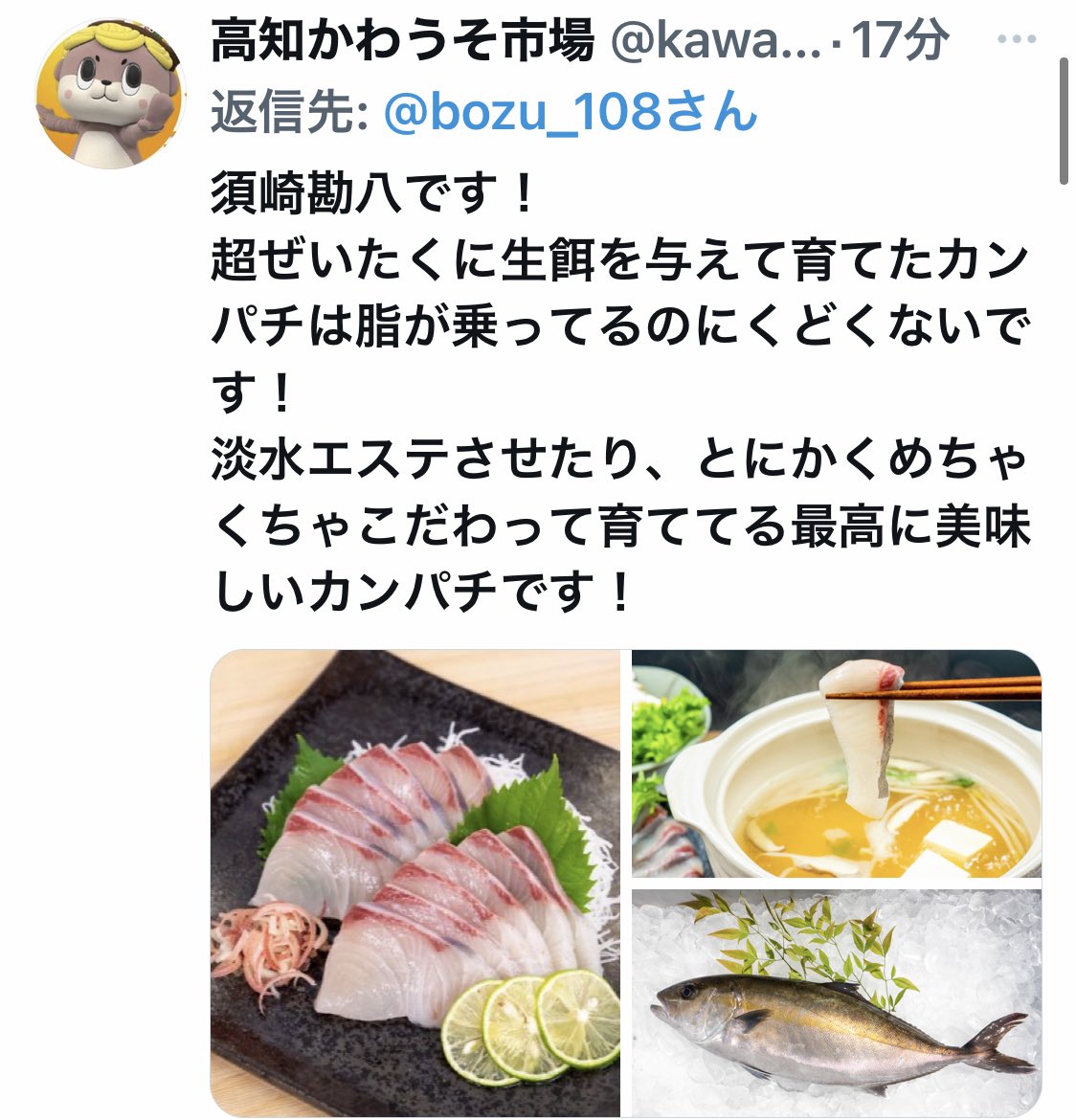Open the 高知かわうそ市場 display name
This screenshot has height=1120, width=1076.
click(x=402, y=40)
